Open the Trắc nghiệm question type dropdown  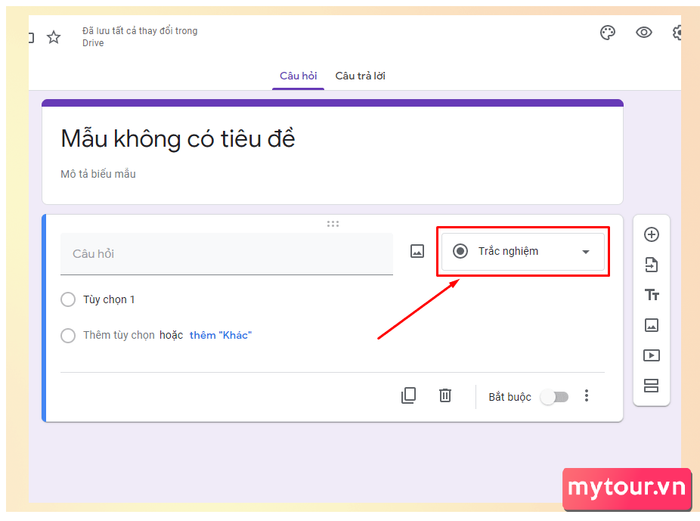click(523, 251)
